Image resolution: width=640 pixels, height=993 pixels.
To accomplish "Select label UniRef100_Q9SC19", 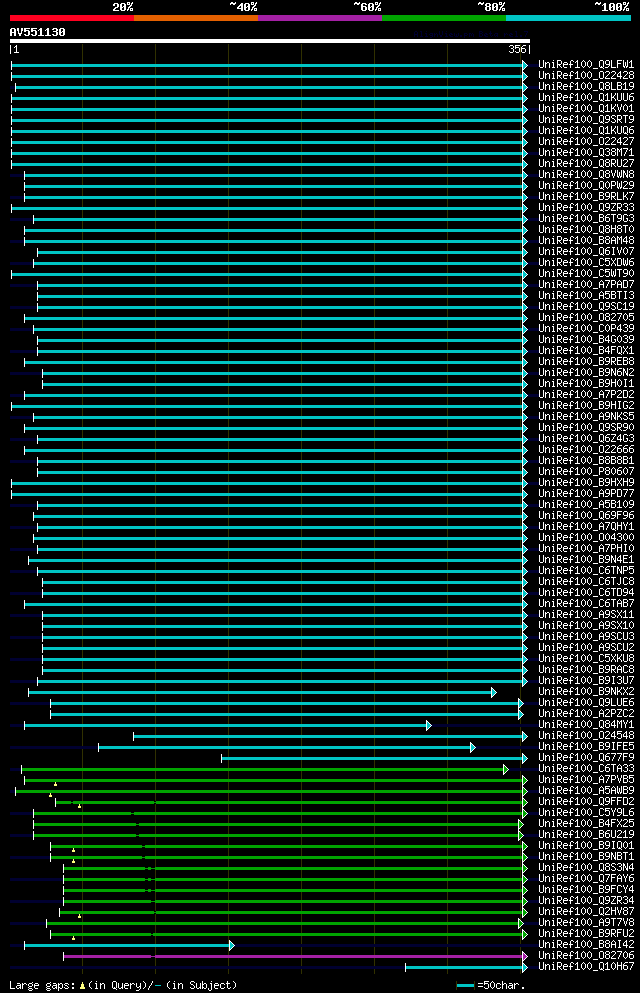I will tap(586, 307).
